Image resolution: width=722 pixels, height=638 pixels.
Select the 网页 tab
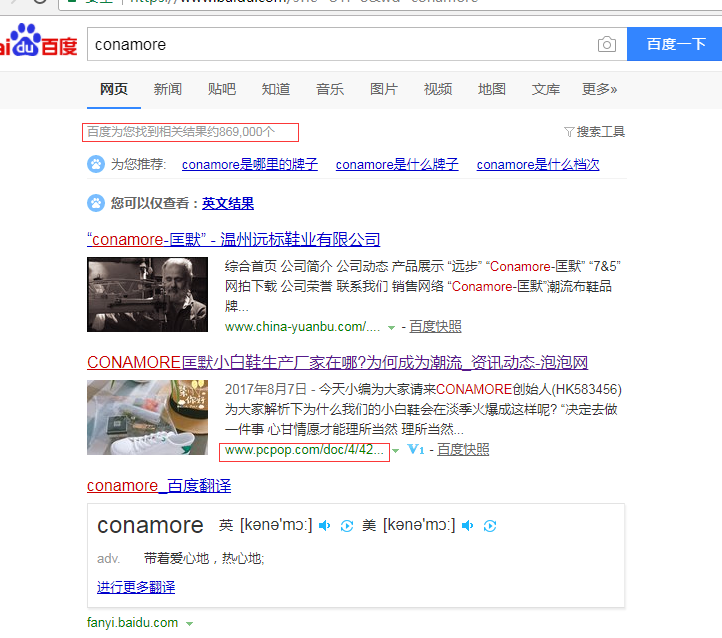coord(114,89)
